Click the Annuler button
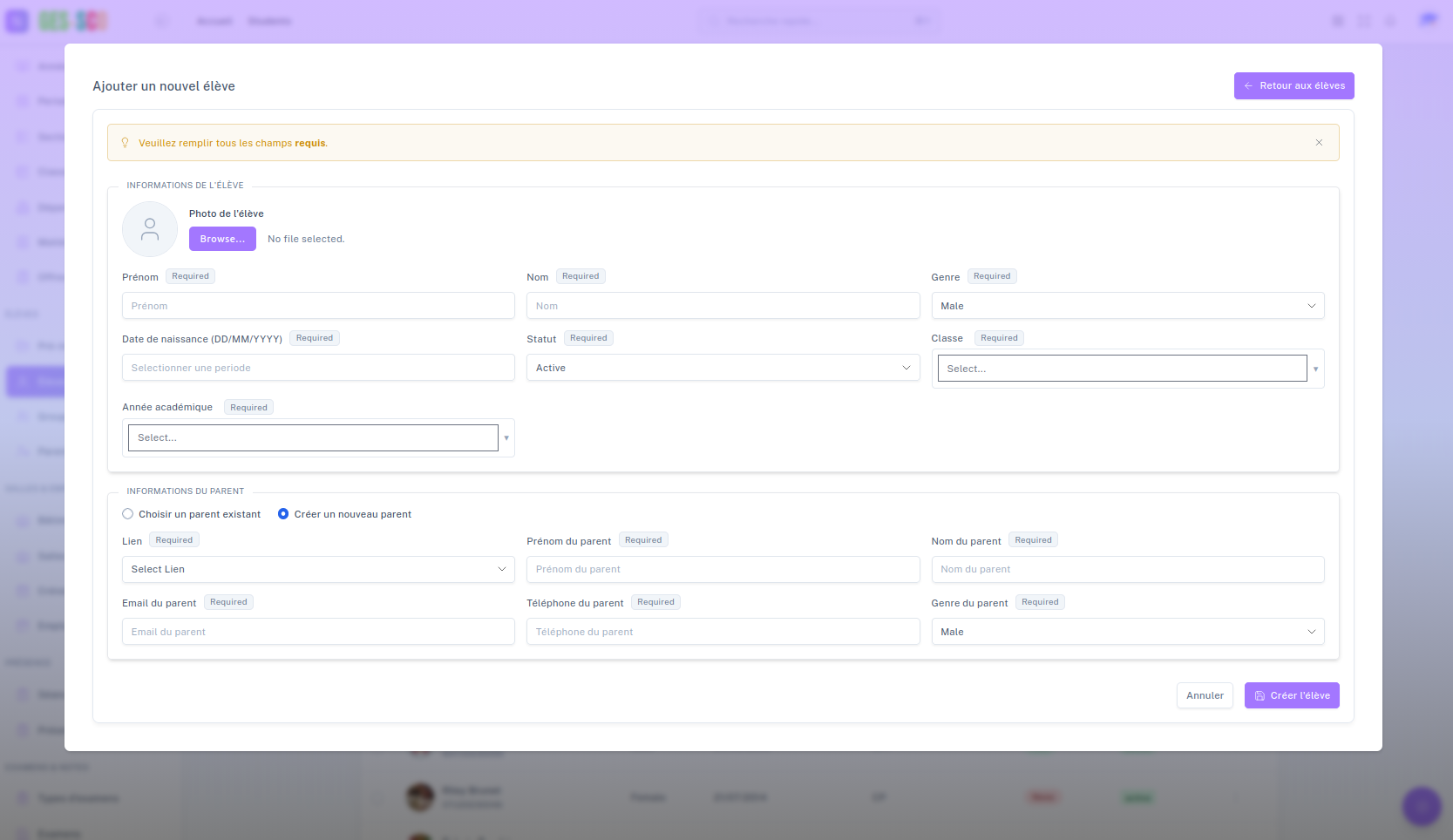The width and height of the screenshot is (1453, 840). pos(1205,695)
